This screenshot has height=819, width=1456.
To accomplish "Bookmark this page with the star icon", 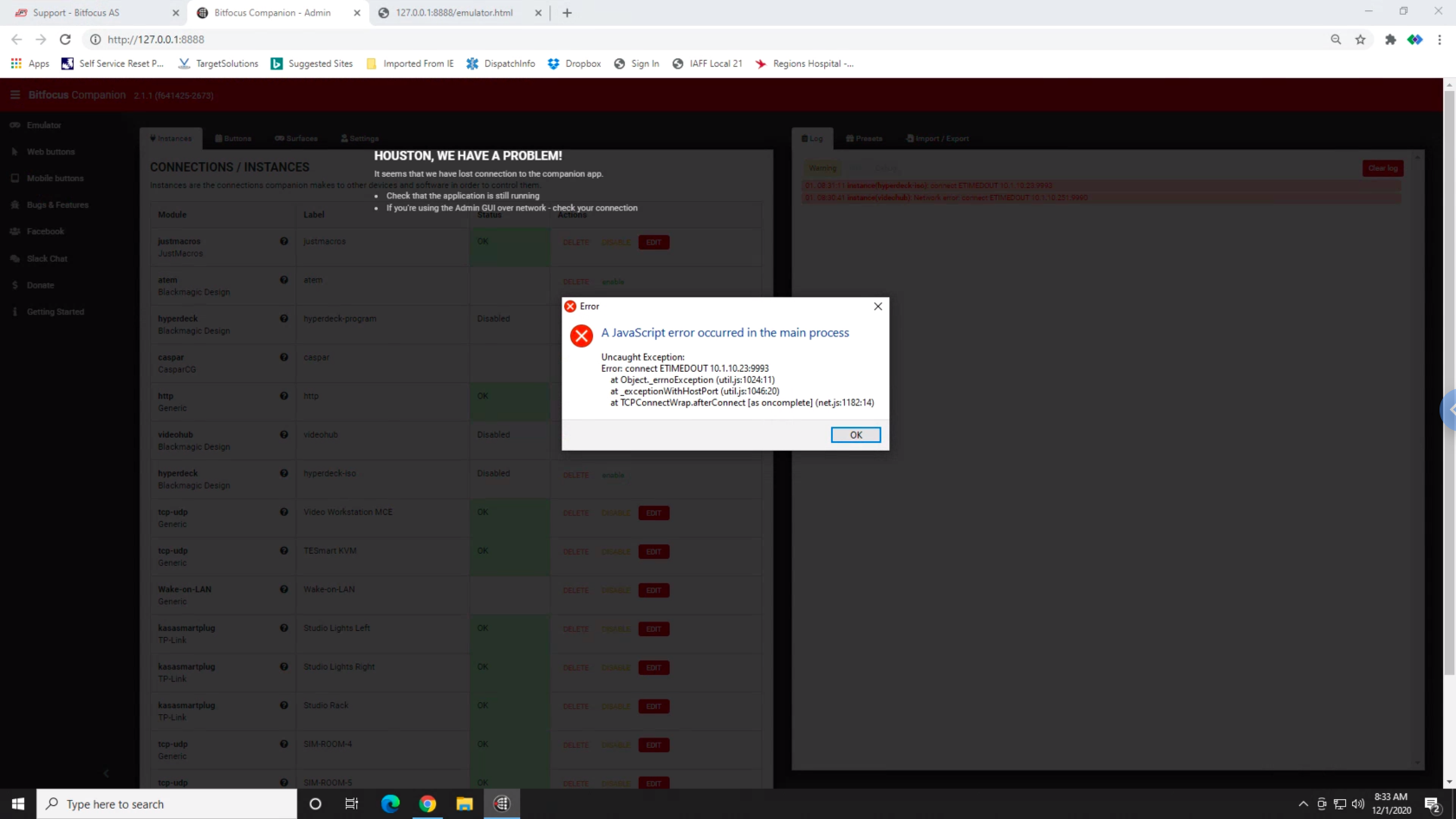I will coord(1360,39).
